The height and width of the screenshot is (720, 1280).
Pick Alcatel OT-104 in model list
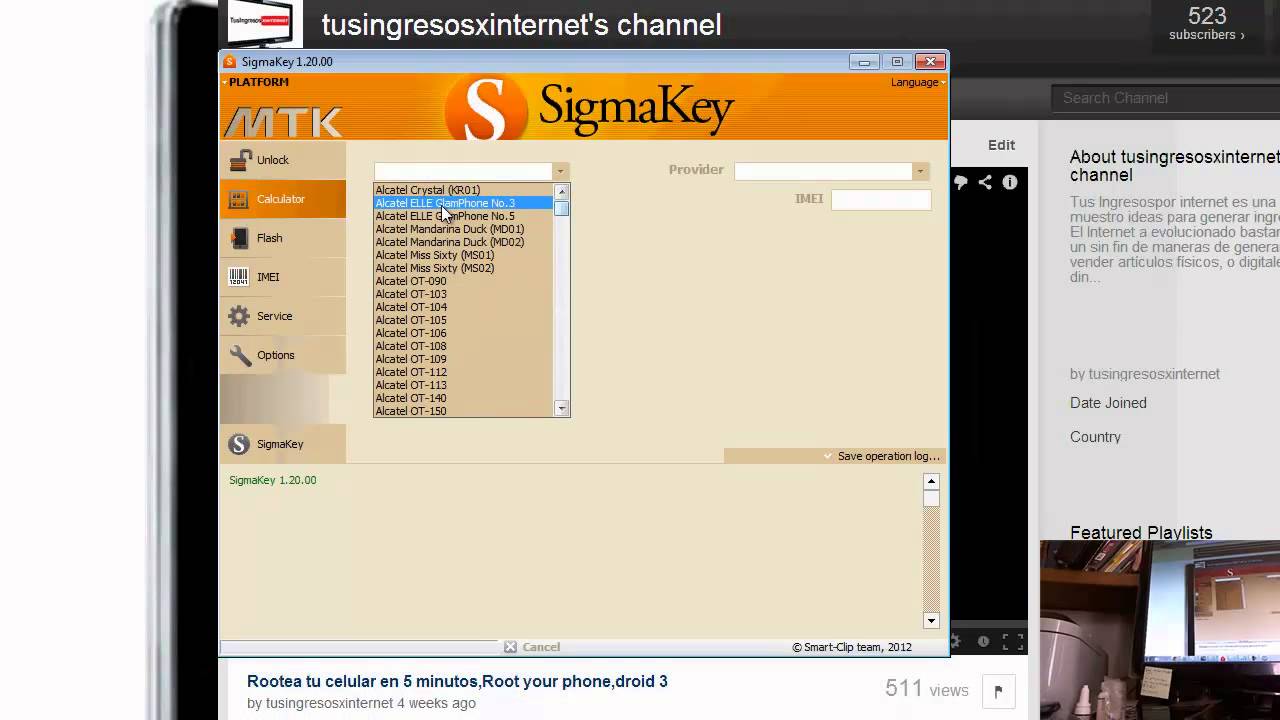[x=463, y=307]
